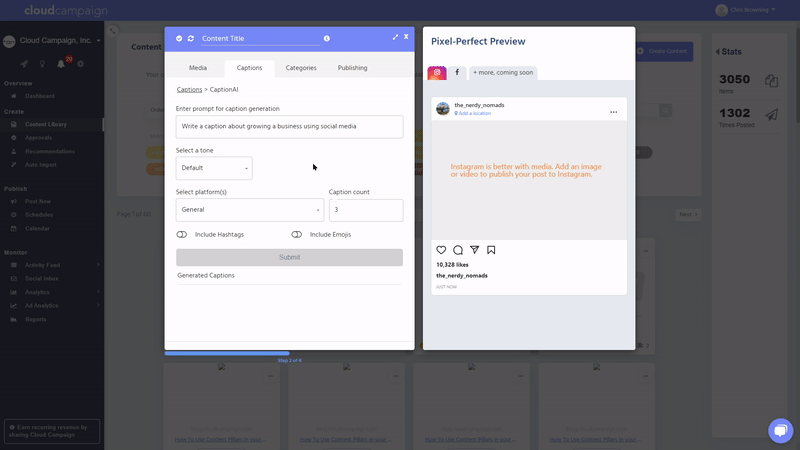Click the Caption count field
Screen dimensions: 800x450
366,210
